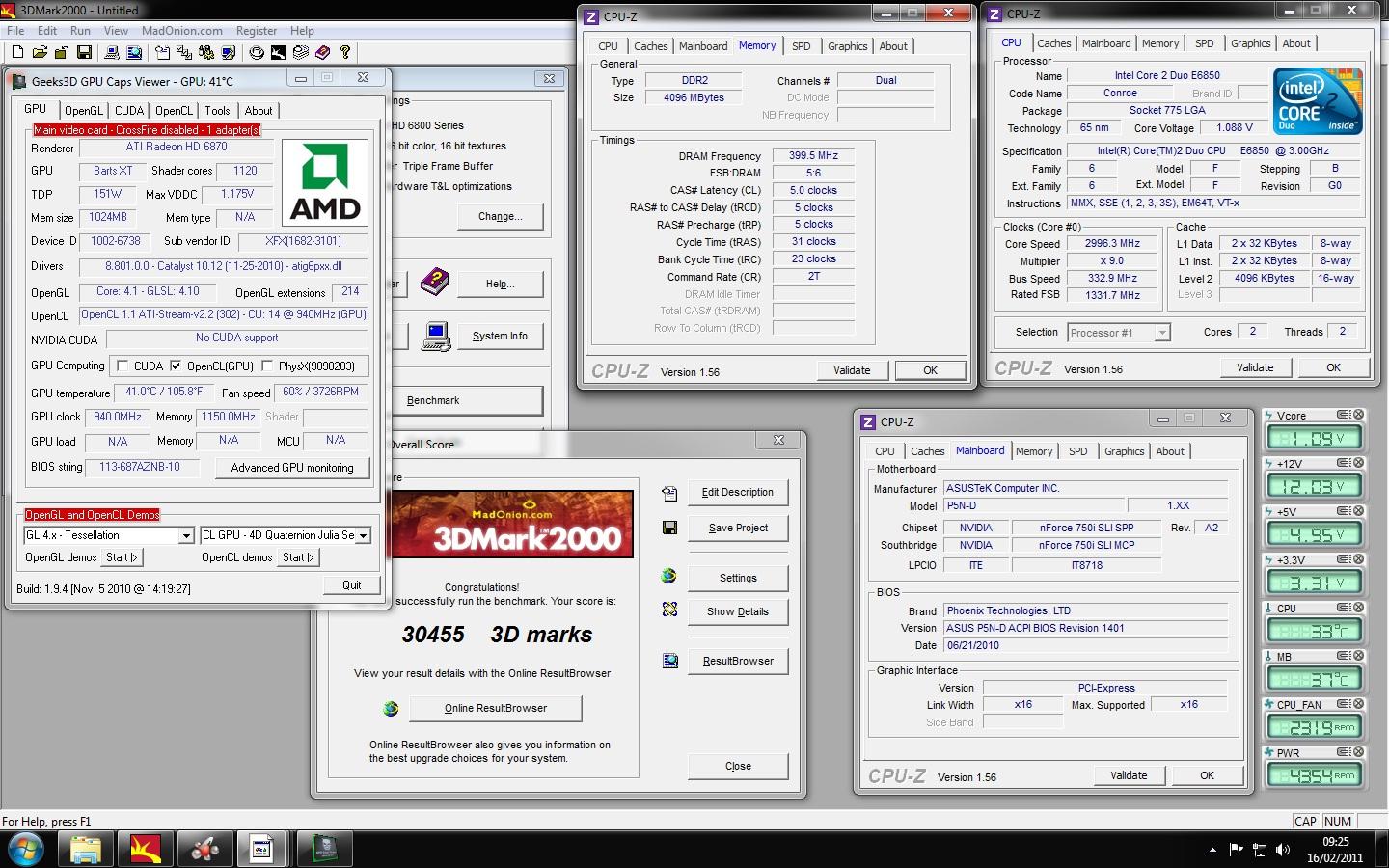Click Validate in the CPU-Z Memory window

pyautogui.click(x=852, y=370)
